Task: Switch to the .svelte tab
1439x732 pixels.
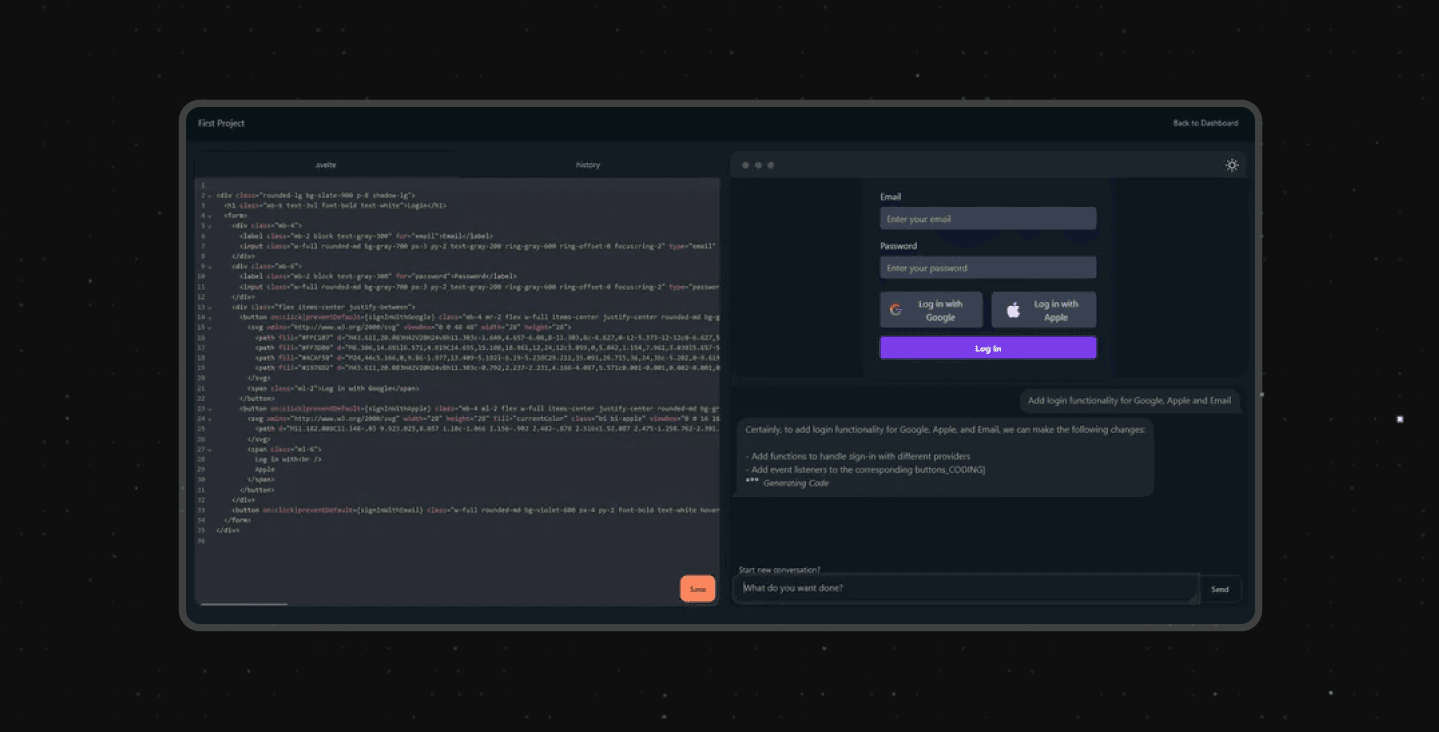Action: tap(325, 165)
